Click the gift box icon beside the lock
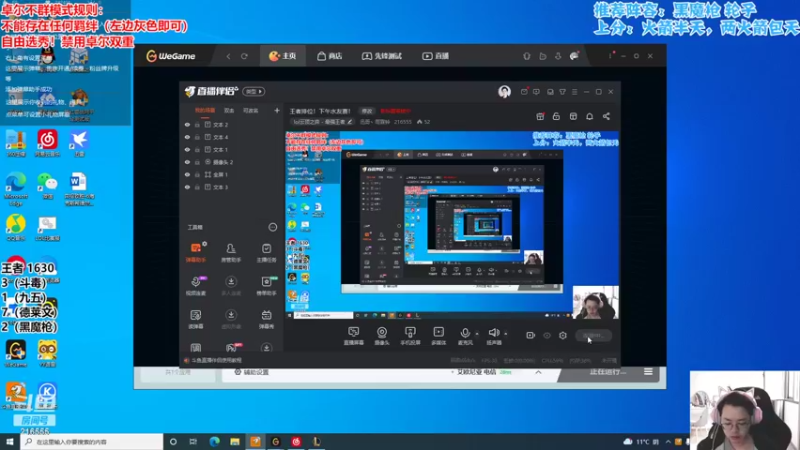Image resolution: width=800 pixels, height=450 pixels. click(540, 116)
